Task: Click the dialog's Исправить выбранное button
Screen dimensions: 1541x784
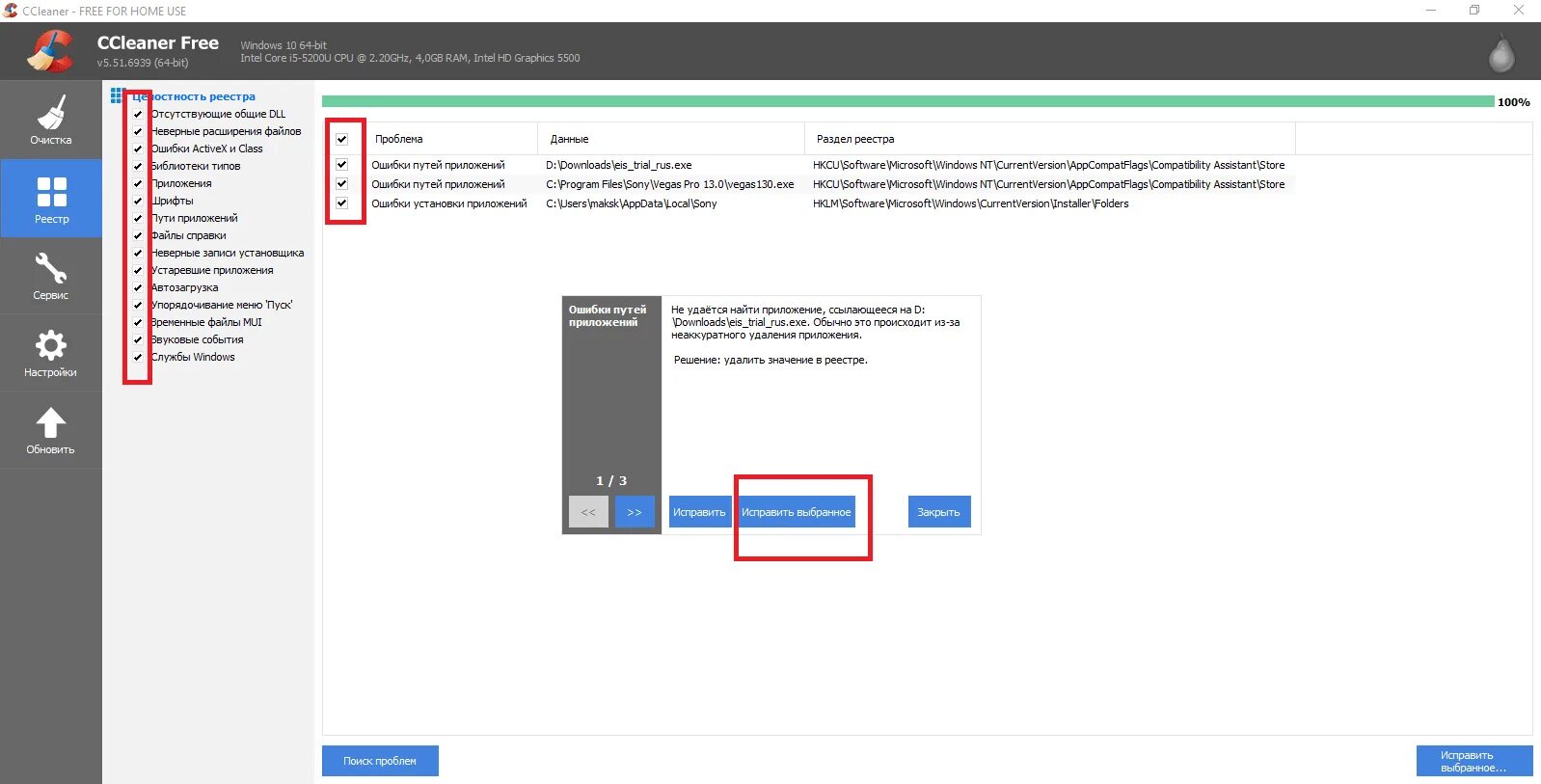Action: coord(797,512)
